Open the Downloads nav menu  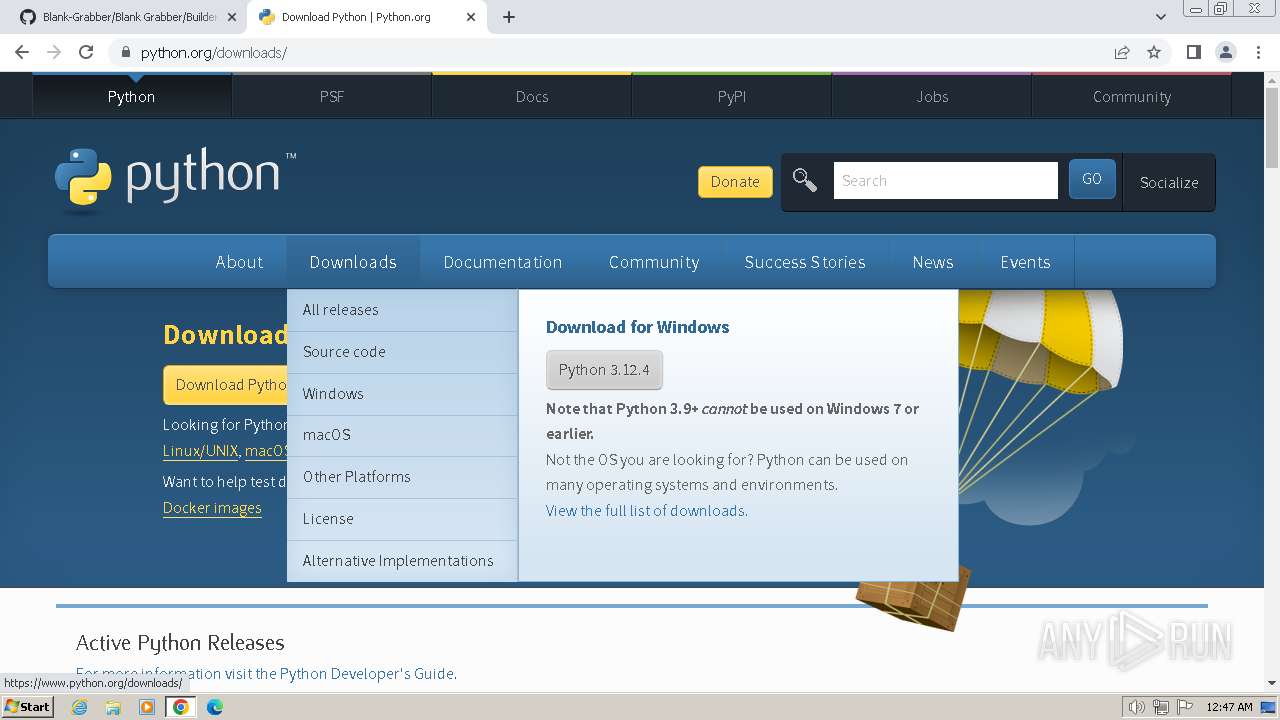point(353,262)
